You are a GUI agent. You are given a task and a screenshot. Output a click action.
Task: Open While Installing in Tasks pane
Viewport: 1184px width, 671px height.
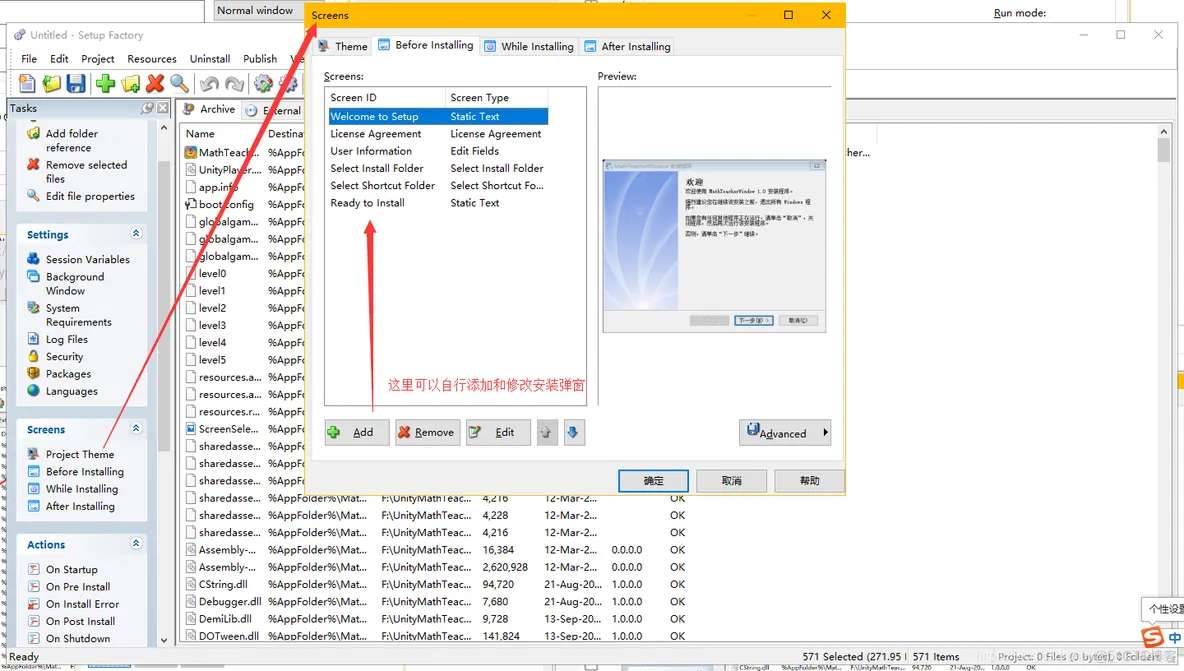pos(82,489)
